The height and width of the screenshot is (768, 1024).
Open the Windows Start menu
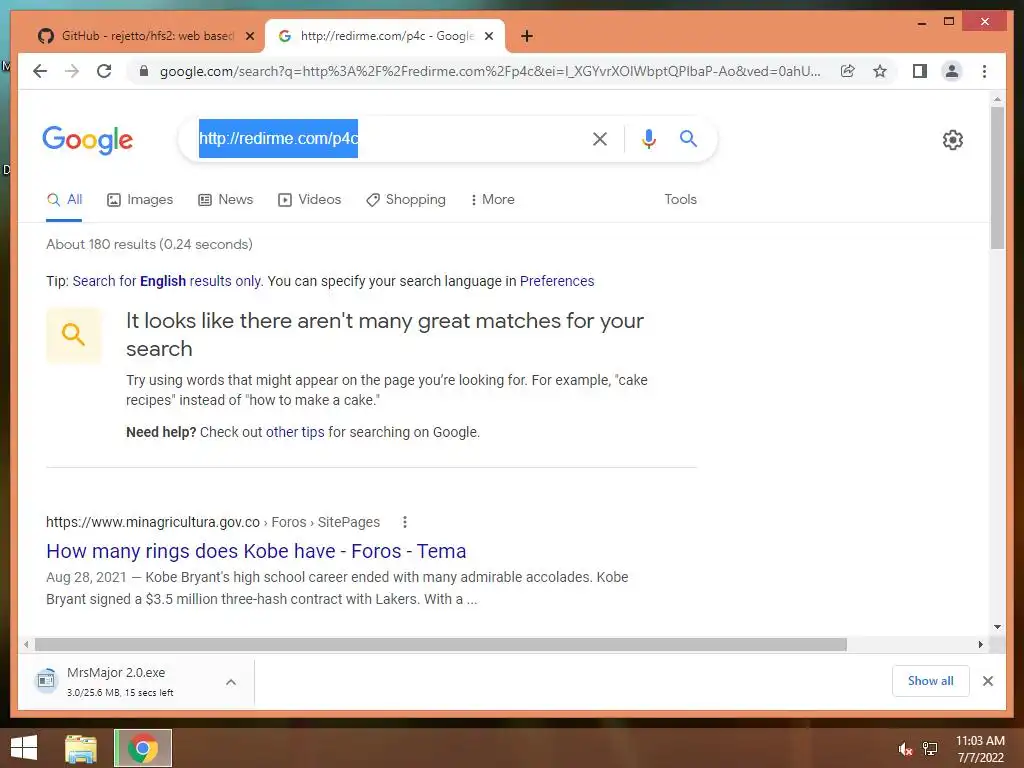24,748
